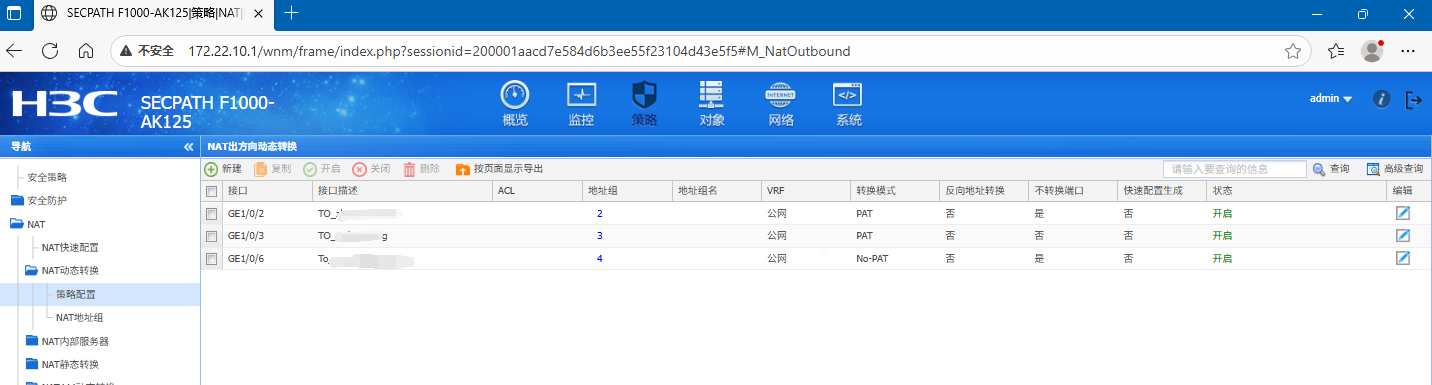
Task: Open the 系统 system icon
Action: 848,104
